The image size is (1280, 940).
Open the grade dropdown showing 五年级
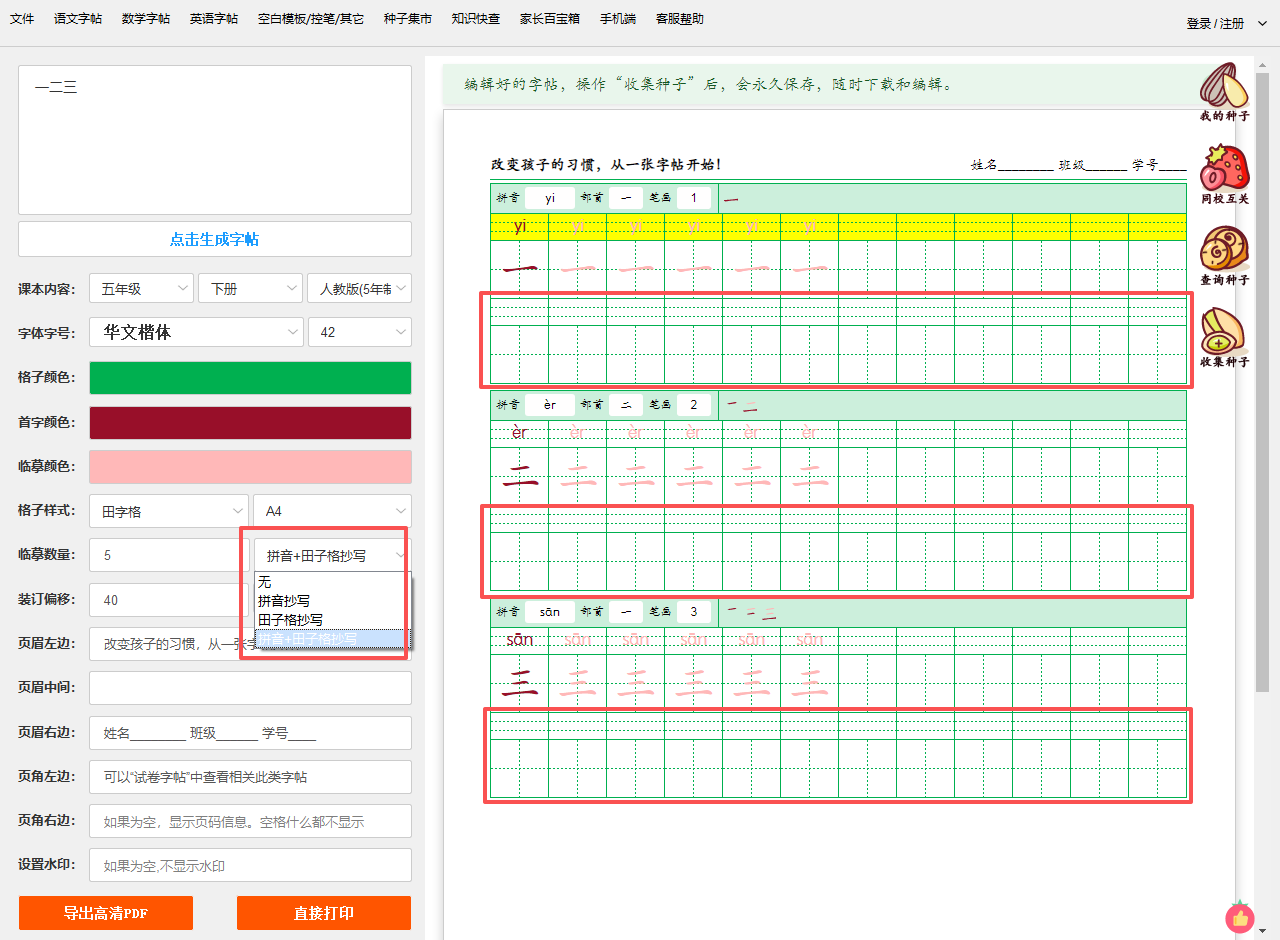point(141,289)
